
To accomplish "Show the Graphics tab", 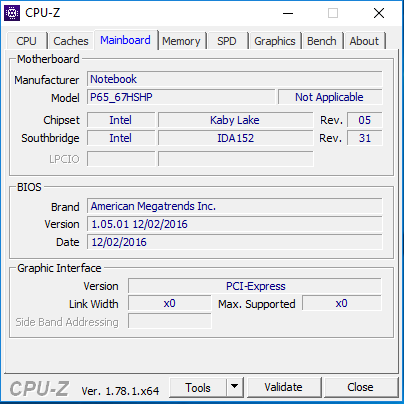I will [275, 41].
